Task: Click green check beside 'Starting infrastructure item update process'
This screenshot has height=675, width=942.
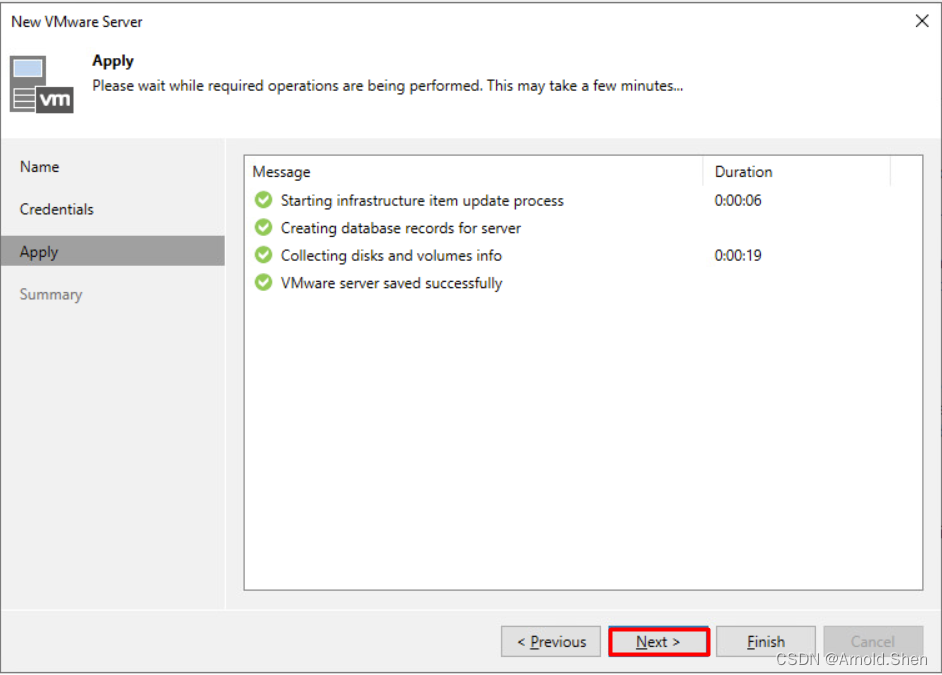Action: (263, 200)
